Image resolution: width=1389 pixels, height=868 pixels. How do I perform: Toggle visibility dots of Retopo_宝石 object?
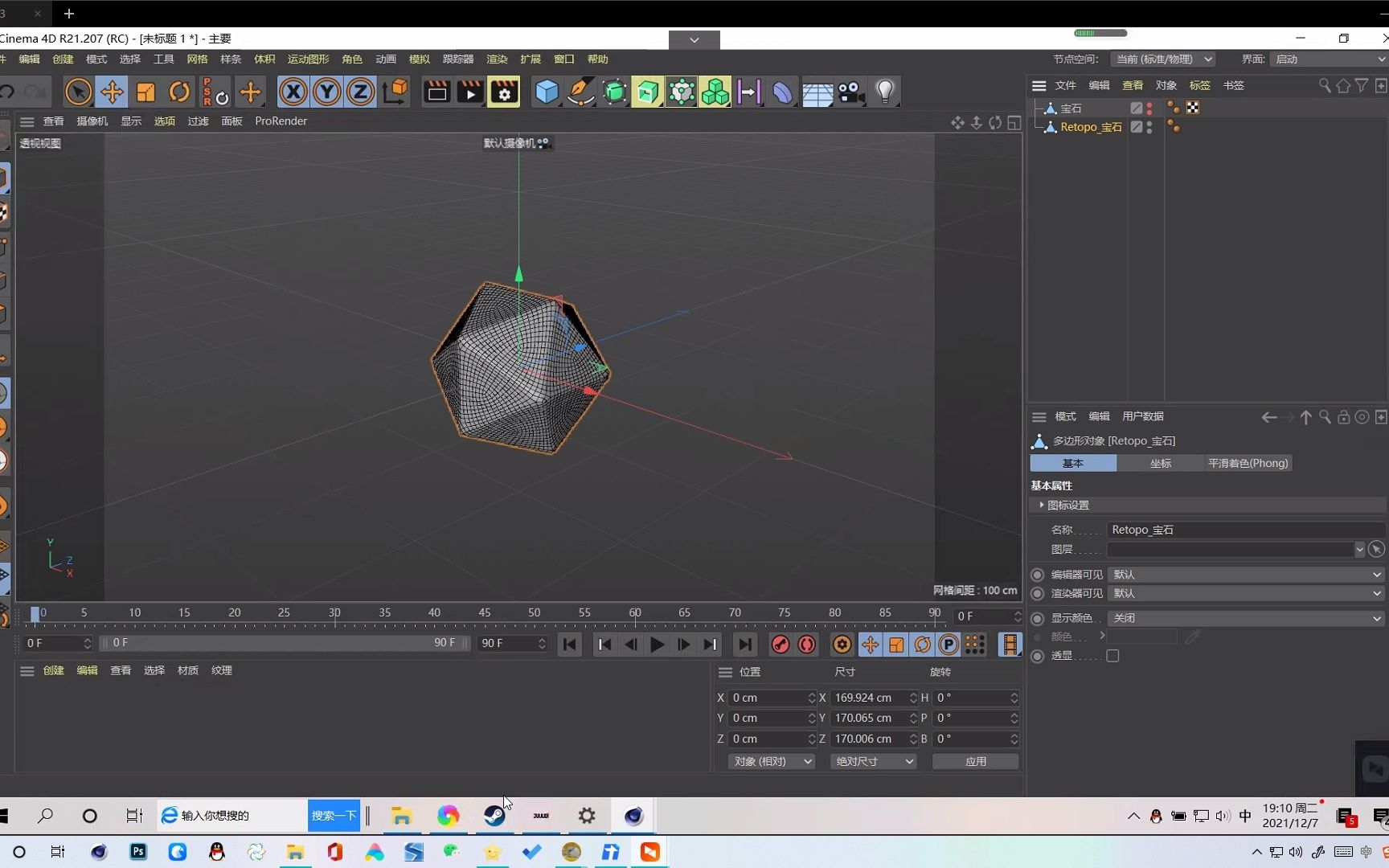click(x=1149, y=127)
